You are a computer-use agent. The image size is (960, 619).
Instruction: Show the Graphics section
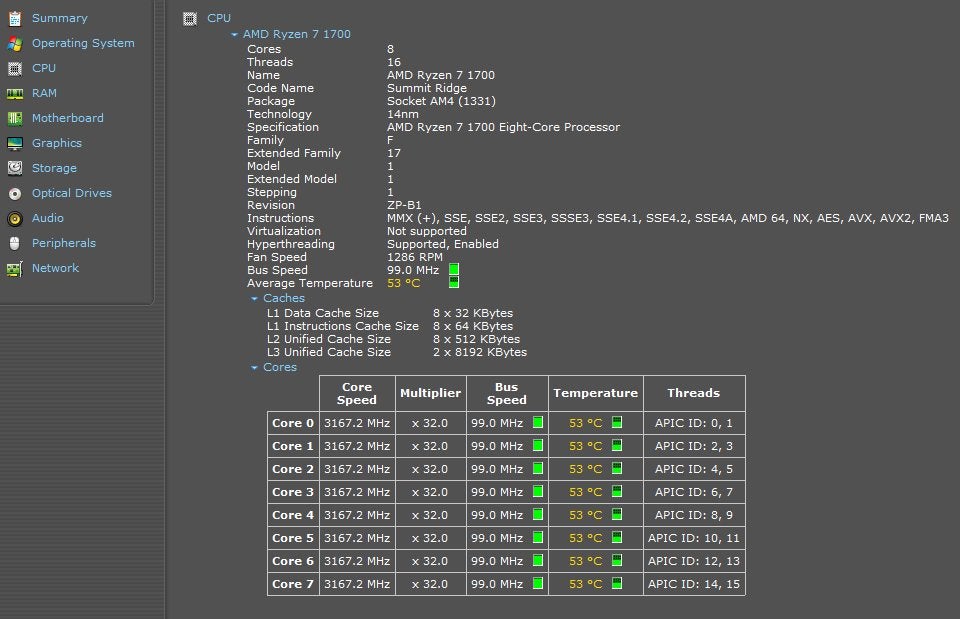click(x=56, y=143)
